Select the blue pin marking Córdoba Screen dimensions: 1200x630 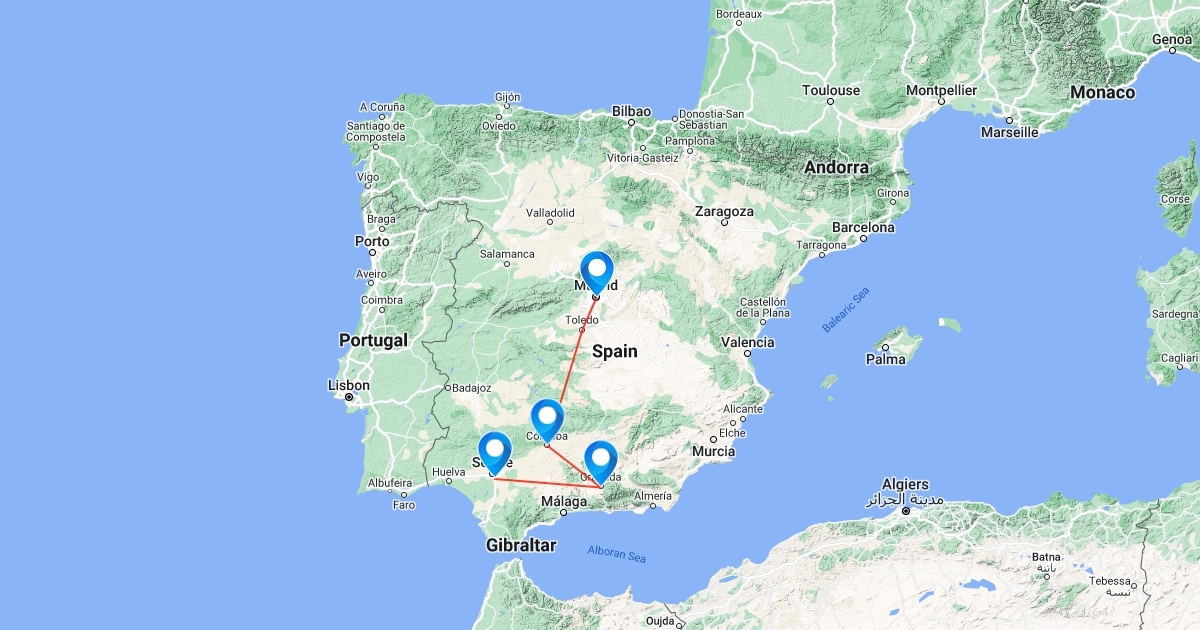pos(547,419)
